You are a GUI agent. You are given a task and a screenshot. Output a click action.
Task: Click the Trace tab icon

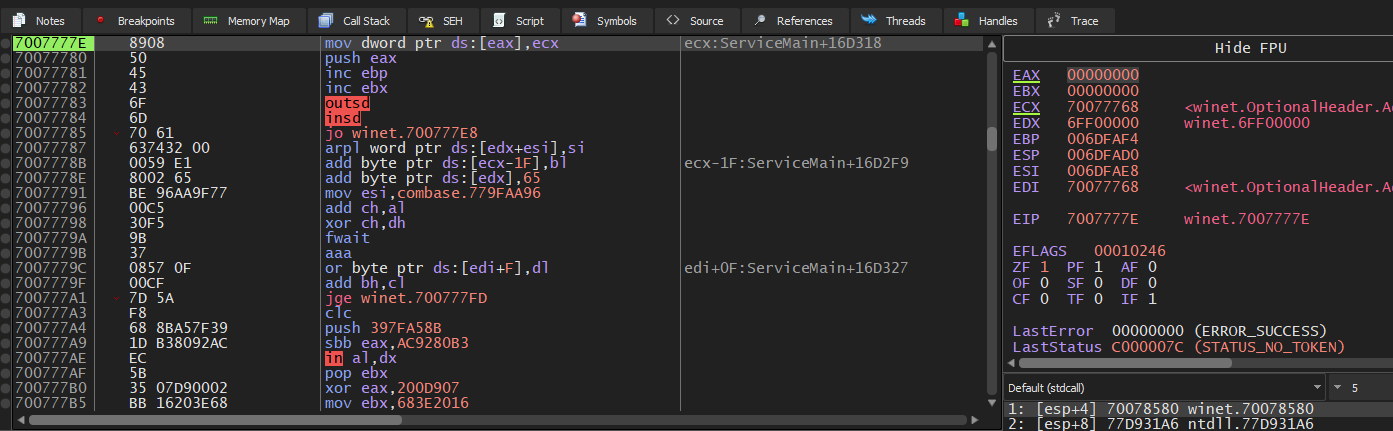pos(1053,20)
